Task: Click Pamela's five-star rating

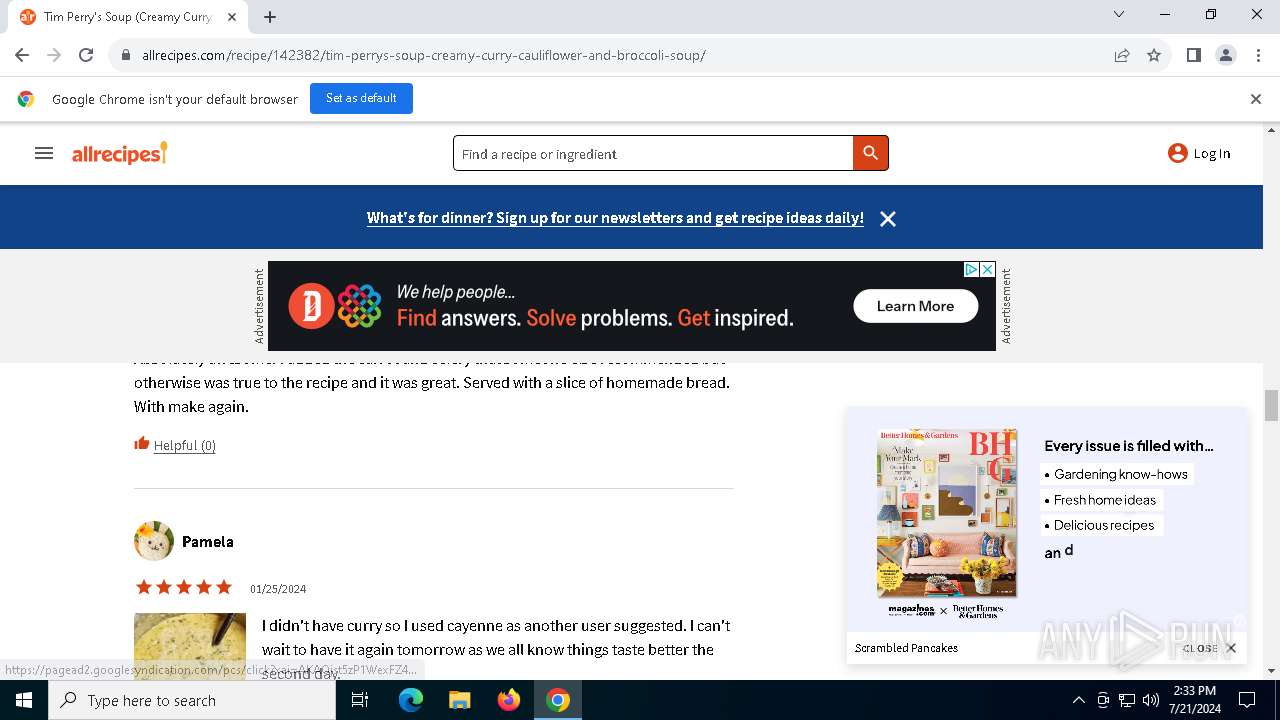Action: click(184, 587)
